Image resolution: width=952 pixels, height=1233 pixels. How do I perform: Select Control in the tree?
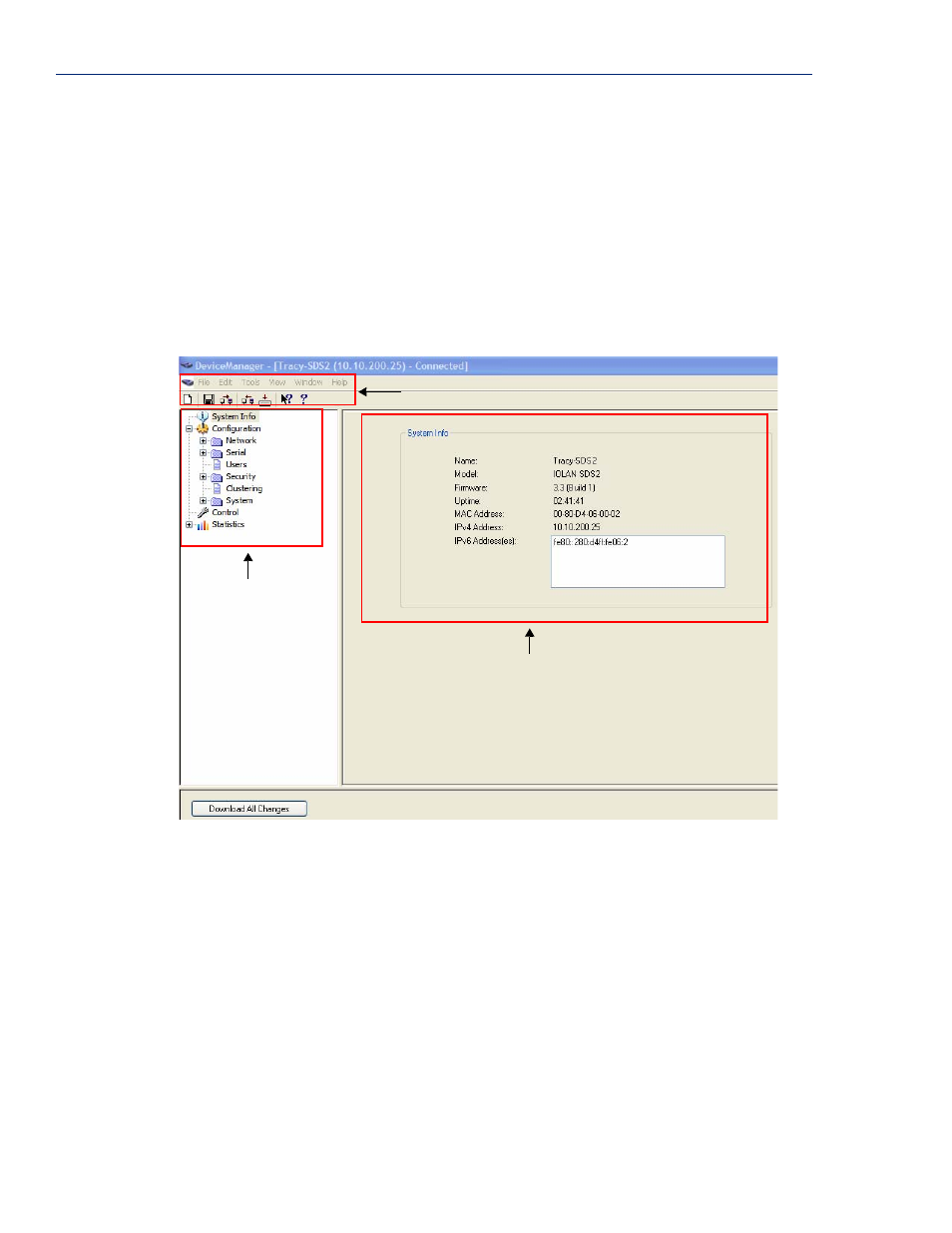tap(226, 512)
